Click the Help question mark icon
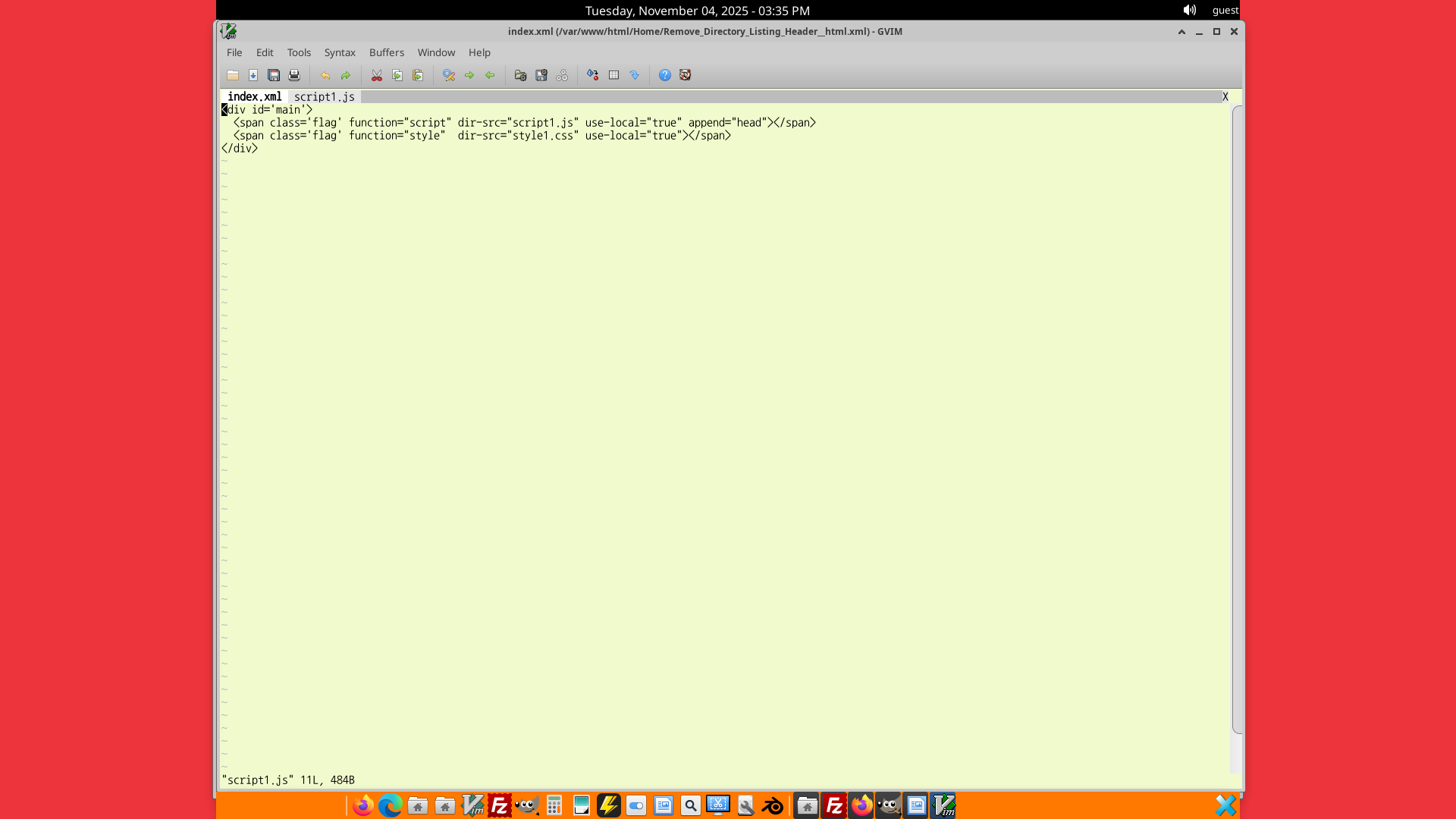1456x819 pixels. pyautogui.click(x=665, y=75)
